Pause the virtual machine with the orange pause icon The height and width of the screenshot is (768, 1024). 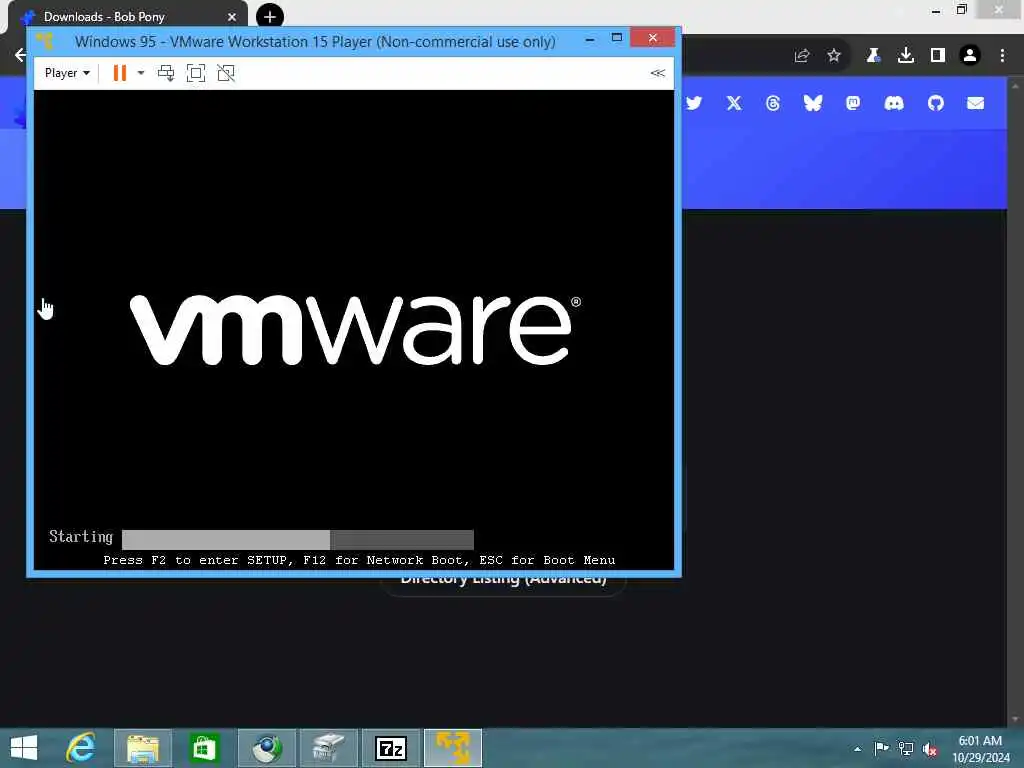[x=120, y=72]
